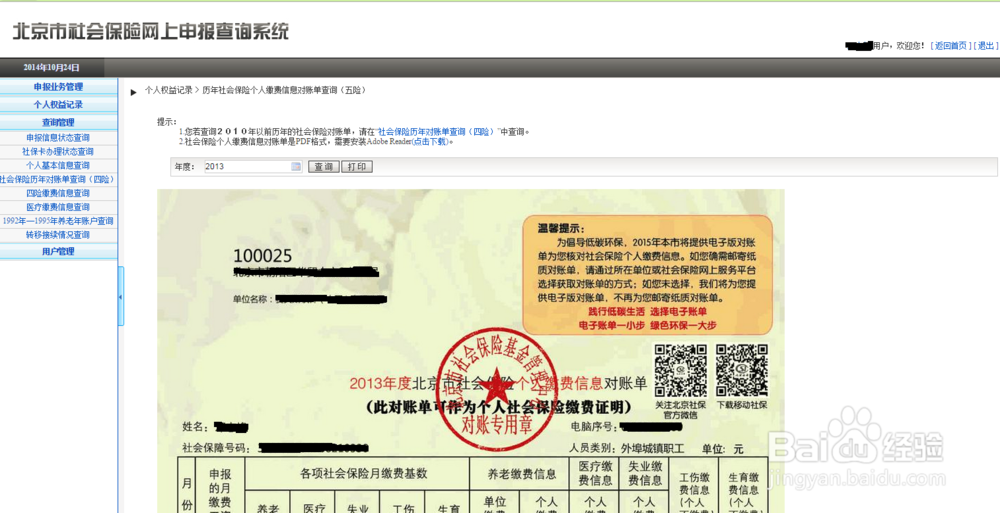Collapse the 查询管理 menu section

point(59,123)
